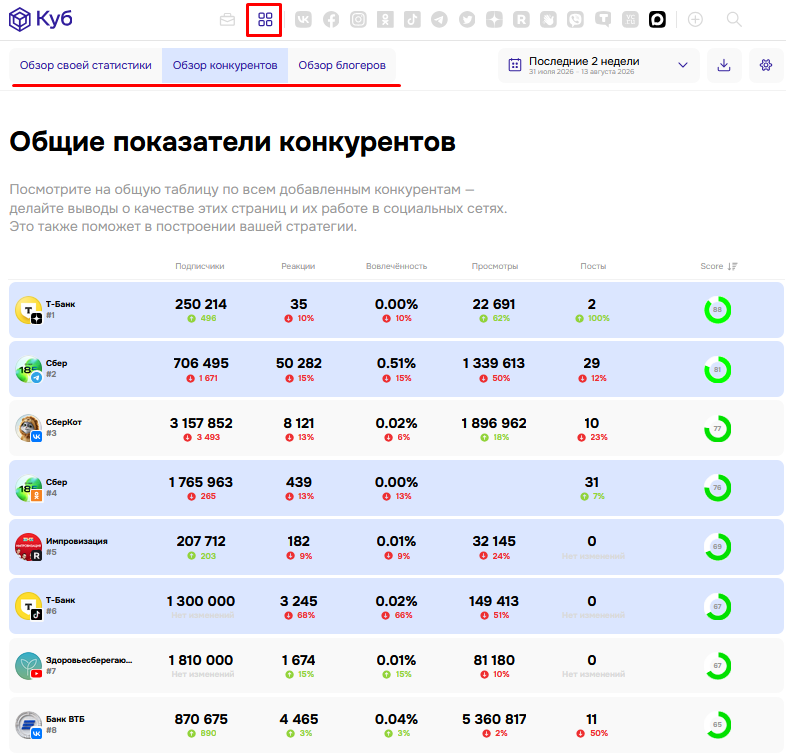Open the briefcase icon in top bar
786x754 pixels.
(227, 20)
